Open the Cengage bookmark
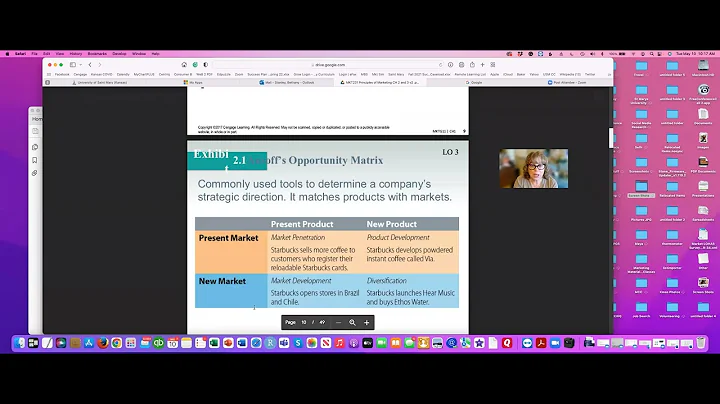 coord(80,74)
